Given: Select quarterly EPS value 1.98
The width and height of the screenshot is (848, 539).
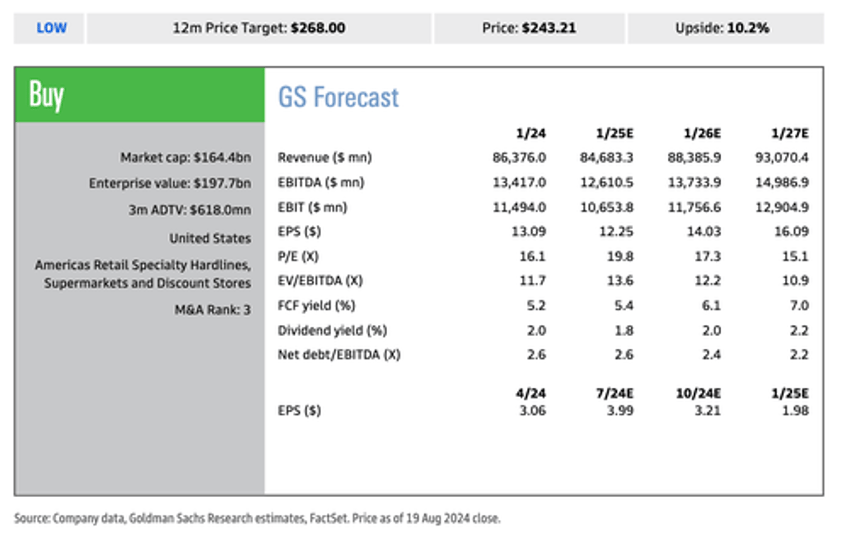Looking at the screenshot, I should pos(795,410).
